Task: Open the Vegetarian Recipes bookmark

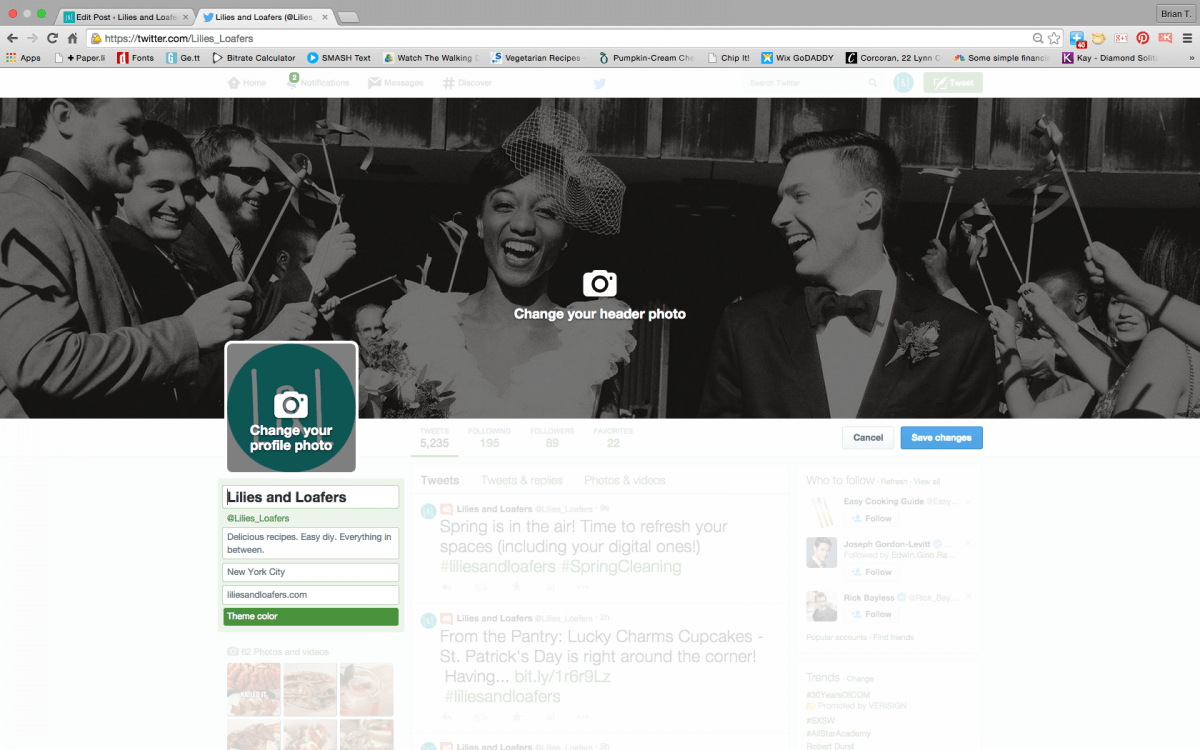Action: [x=536, y=58]
